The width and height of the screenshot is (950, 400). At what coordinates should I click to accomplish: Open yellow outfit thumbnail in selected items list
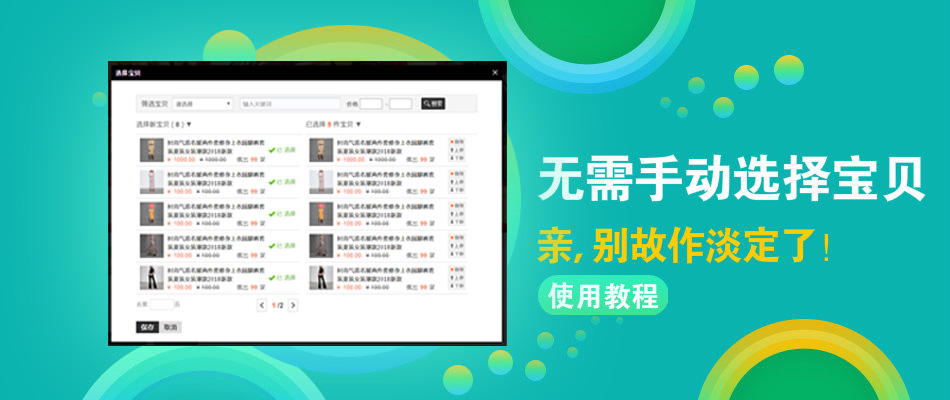[x=321, y=150]
